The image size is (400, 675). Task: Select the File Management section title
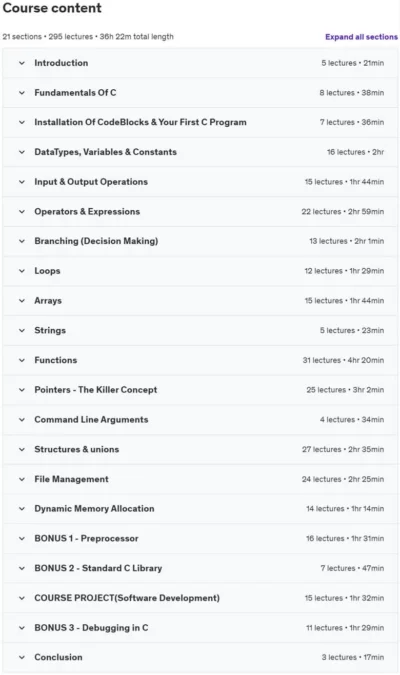point(71,479)
